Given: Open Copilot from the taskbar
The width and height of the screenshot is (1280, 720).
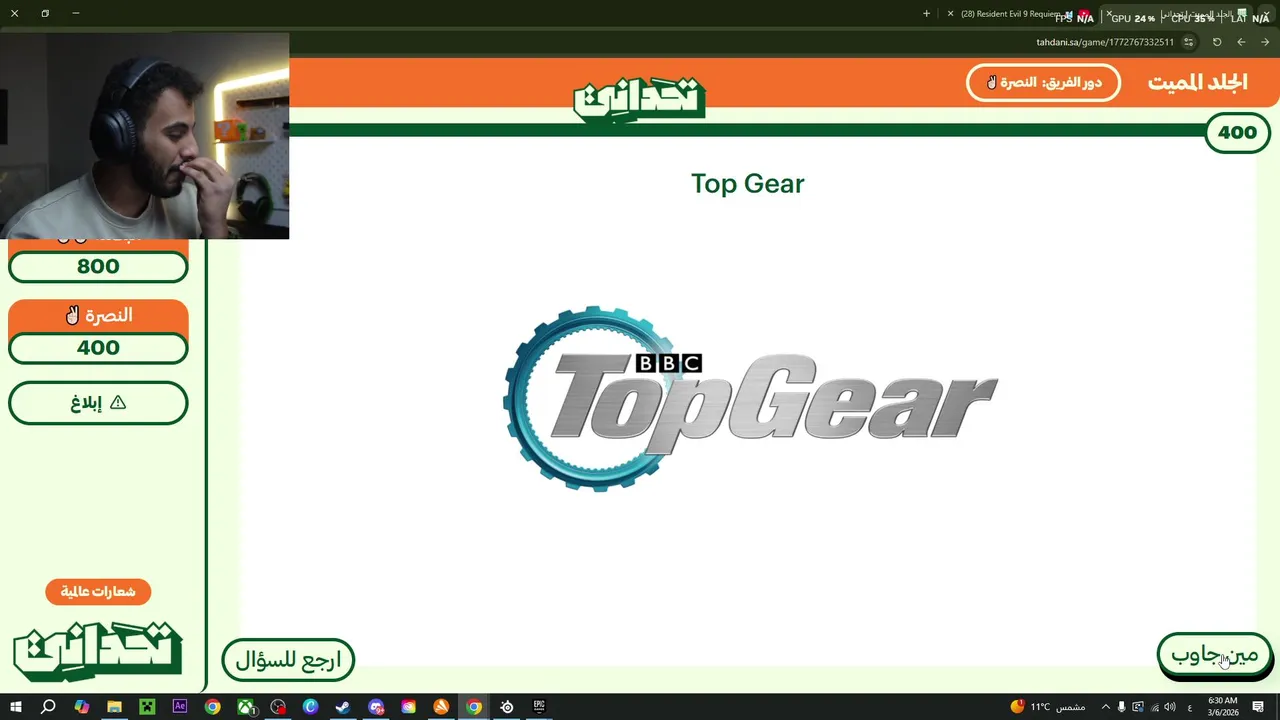Looking at the screenshot, I should tap(81, 707).
